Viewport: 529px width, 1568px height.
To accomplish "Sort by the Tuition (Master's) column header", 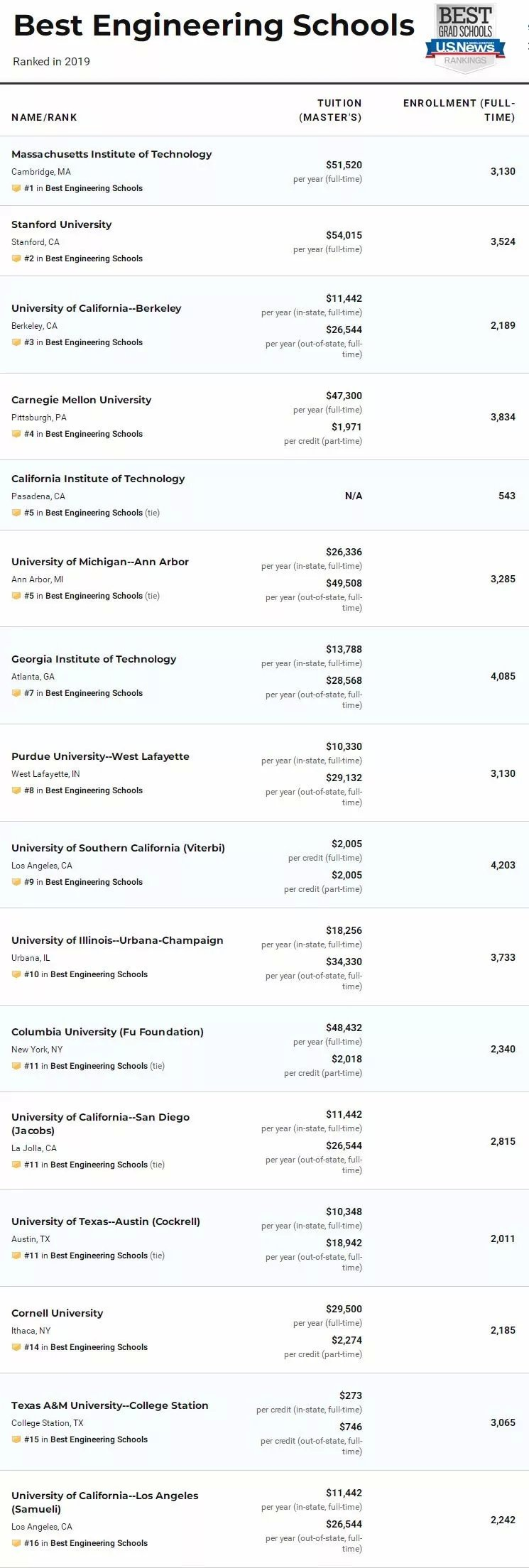I will [330, 110].
